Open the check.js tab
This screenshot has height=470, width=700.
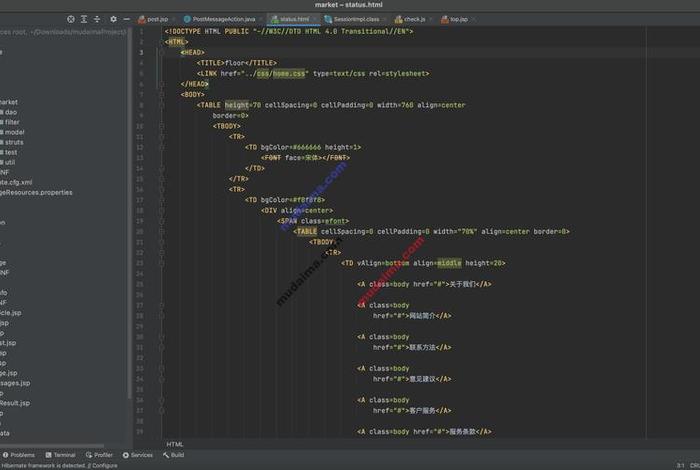[414, 19]
